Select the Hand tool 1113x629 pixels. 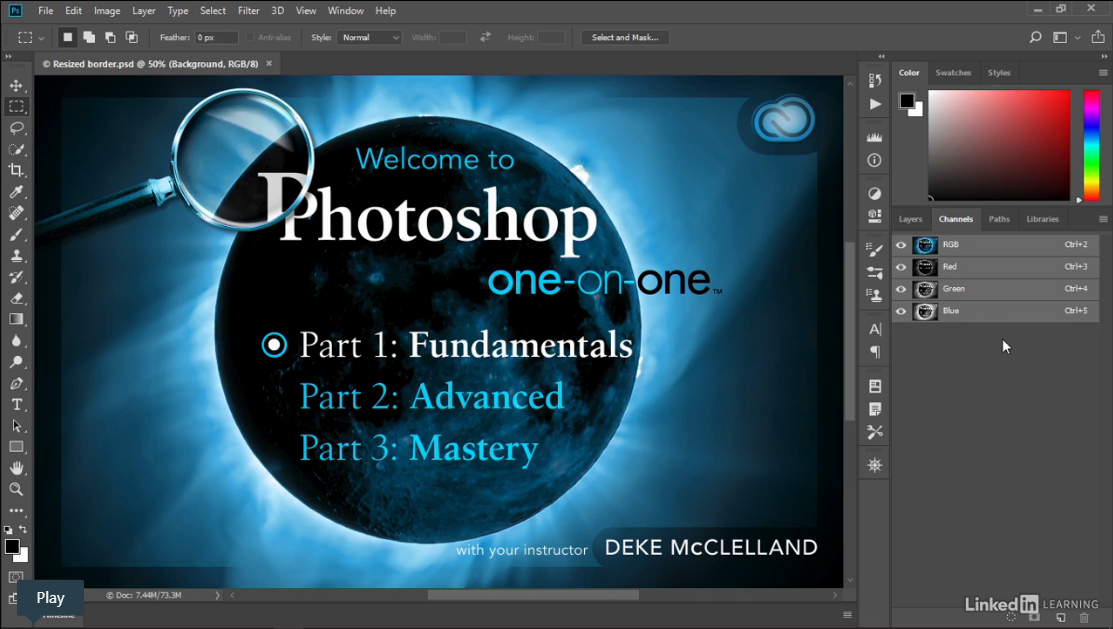[x=16, y=468]
